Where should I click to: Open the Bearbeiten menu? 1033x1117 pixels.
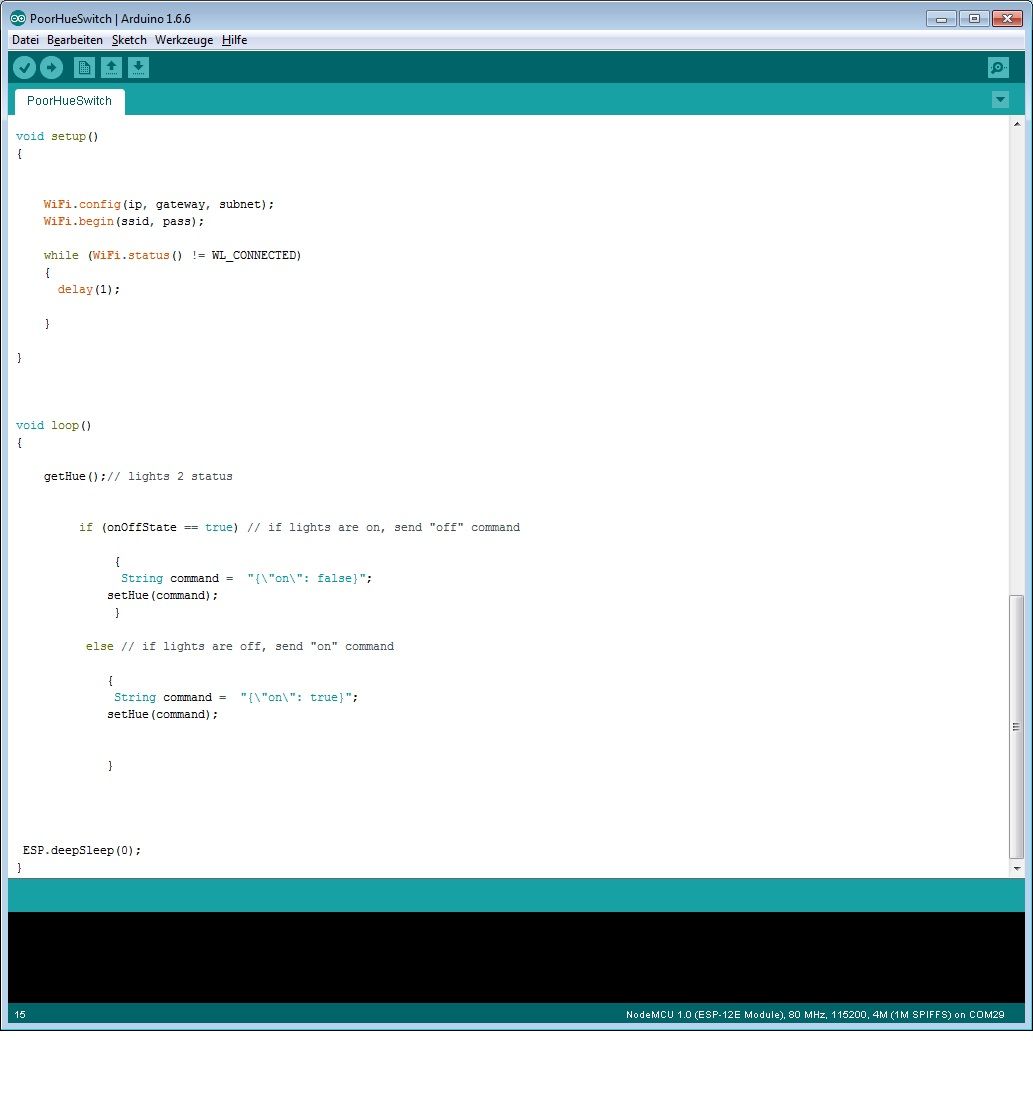pyautogui.click(x=75, y=40)
